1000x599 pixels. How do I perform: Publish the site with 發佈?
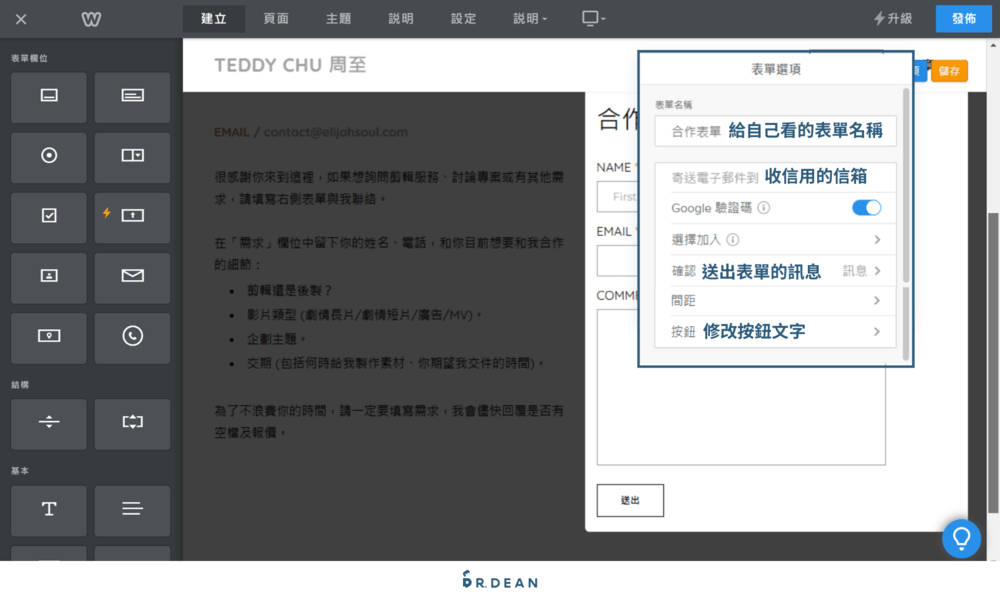963,18
